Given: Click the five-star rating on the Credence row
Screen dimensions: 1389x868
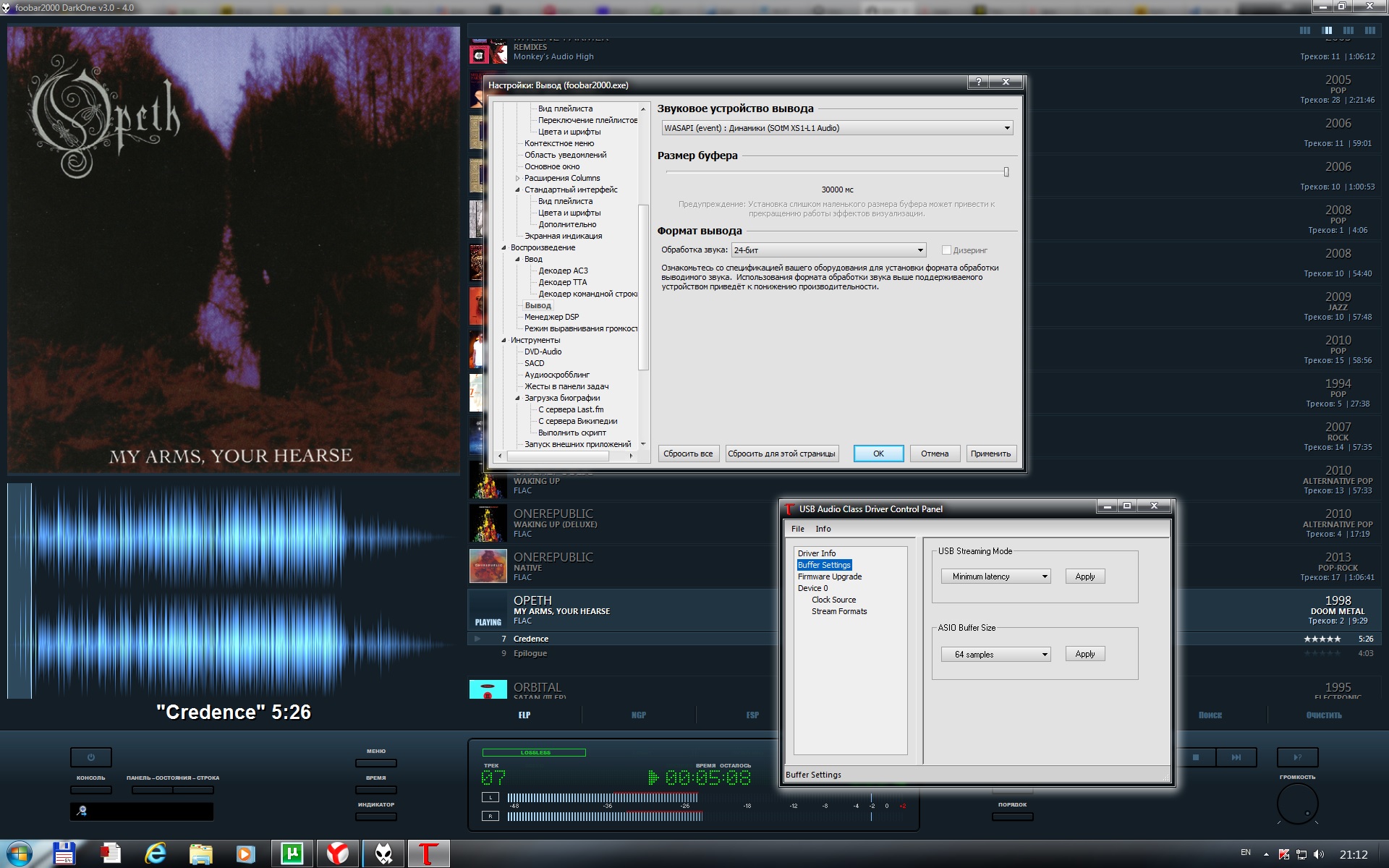Looking at the screenshot, I should (1322, 639).
